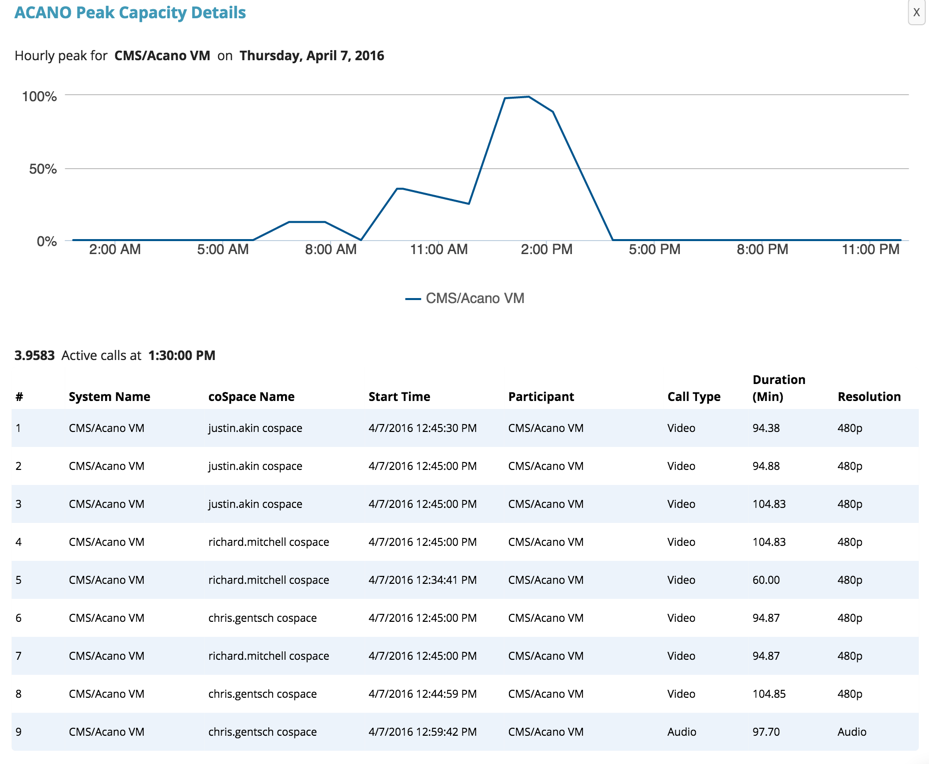Click the 480p resolution in row 8
The image size is (929, 764).
(850, 694)
